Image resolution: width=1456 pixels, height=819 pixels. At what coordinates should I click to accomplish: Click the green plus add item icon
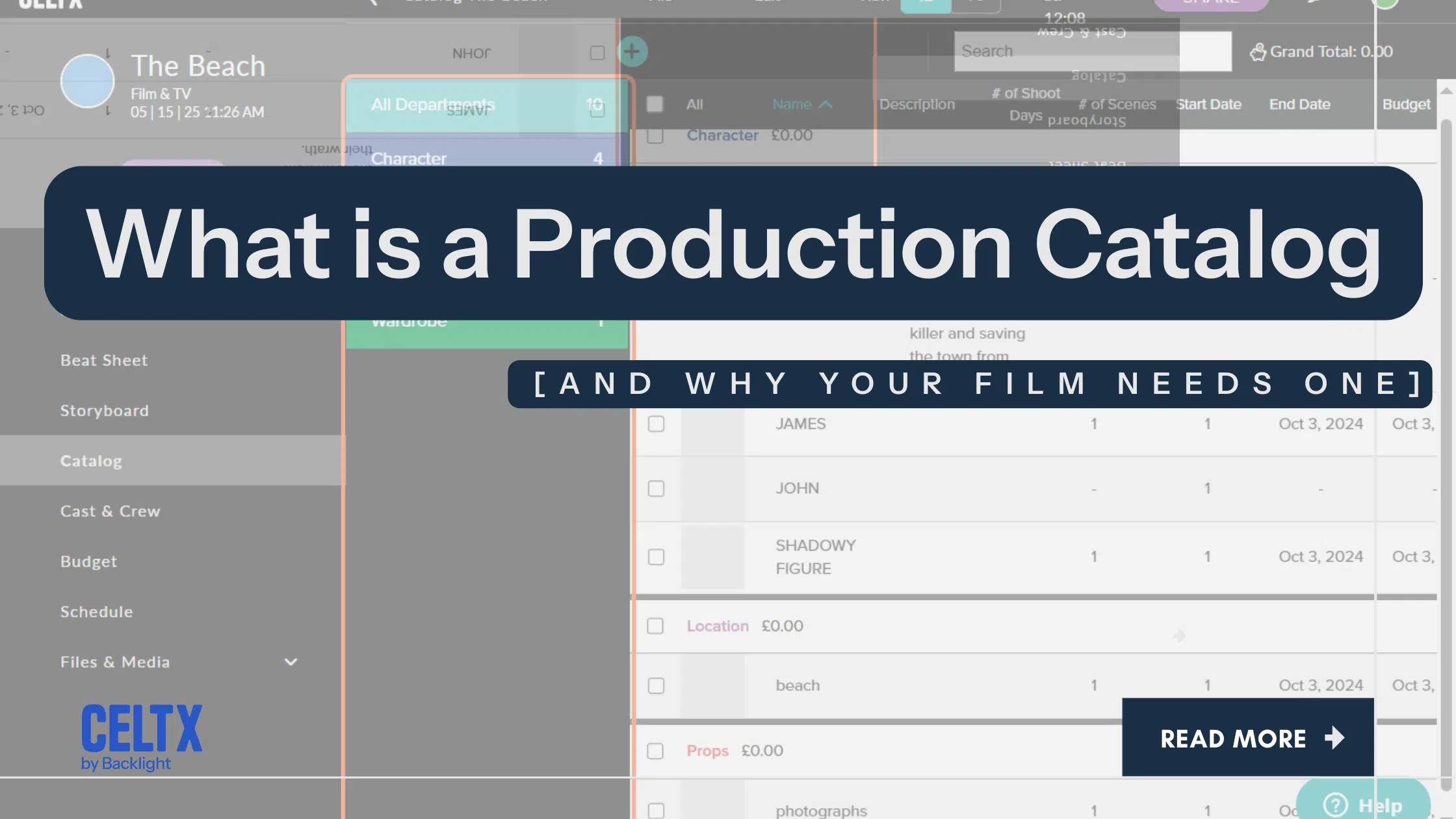[632, 52]
